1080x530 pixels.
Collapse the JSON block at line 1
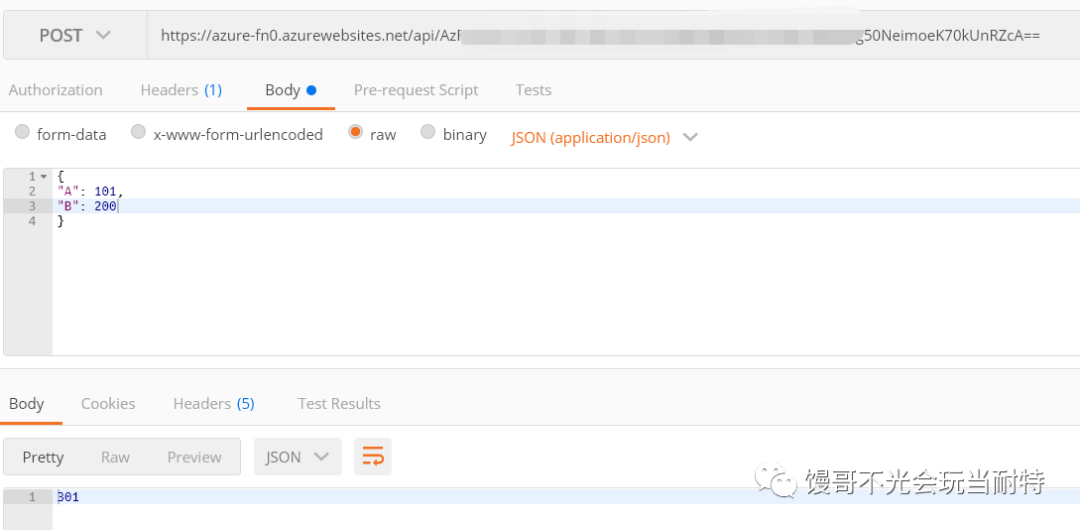click(43, 177)
